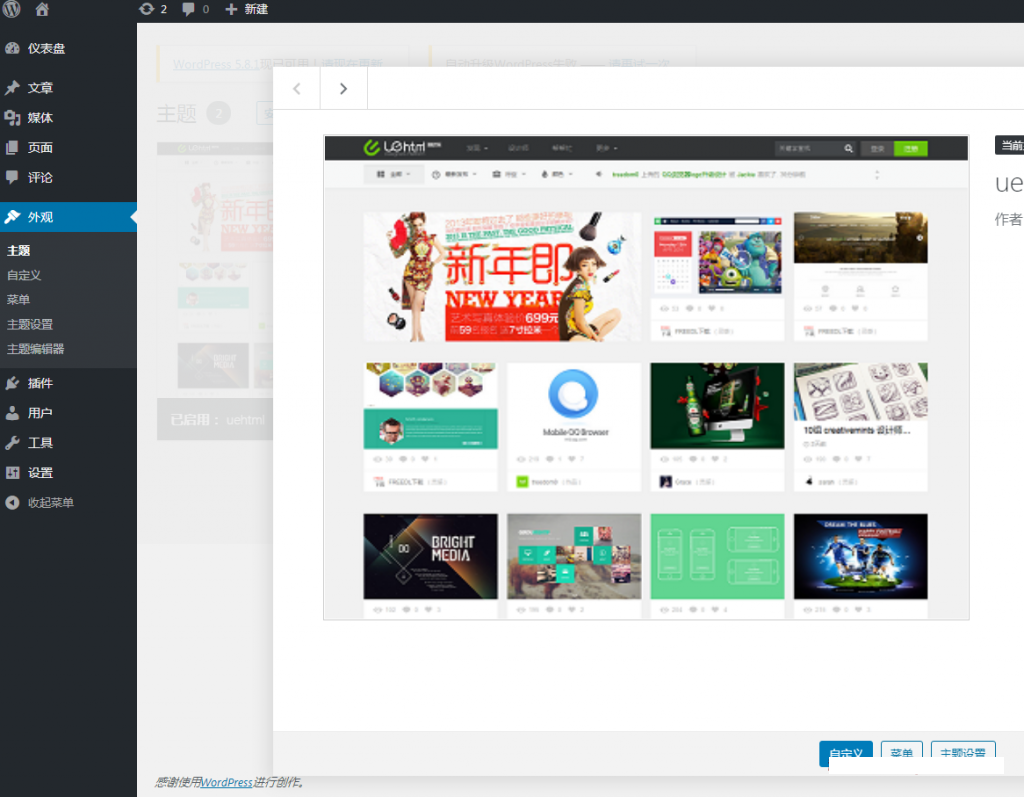Open 工具 tools in the sidebar
Screen dimensions: 1024x797
(40, 443)
